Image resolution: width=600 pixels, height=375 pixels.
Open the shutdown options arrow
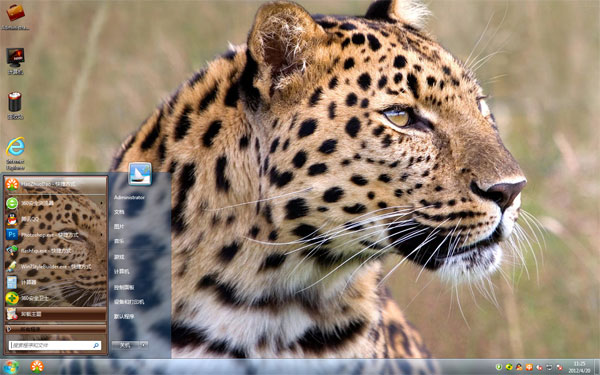point(144,345)
